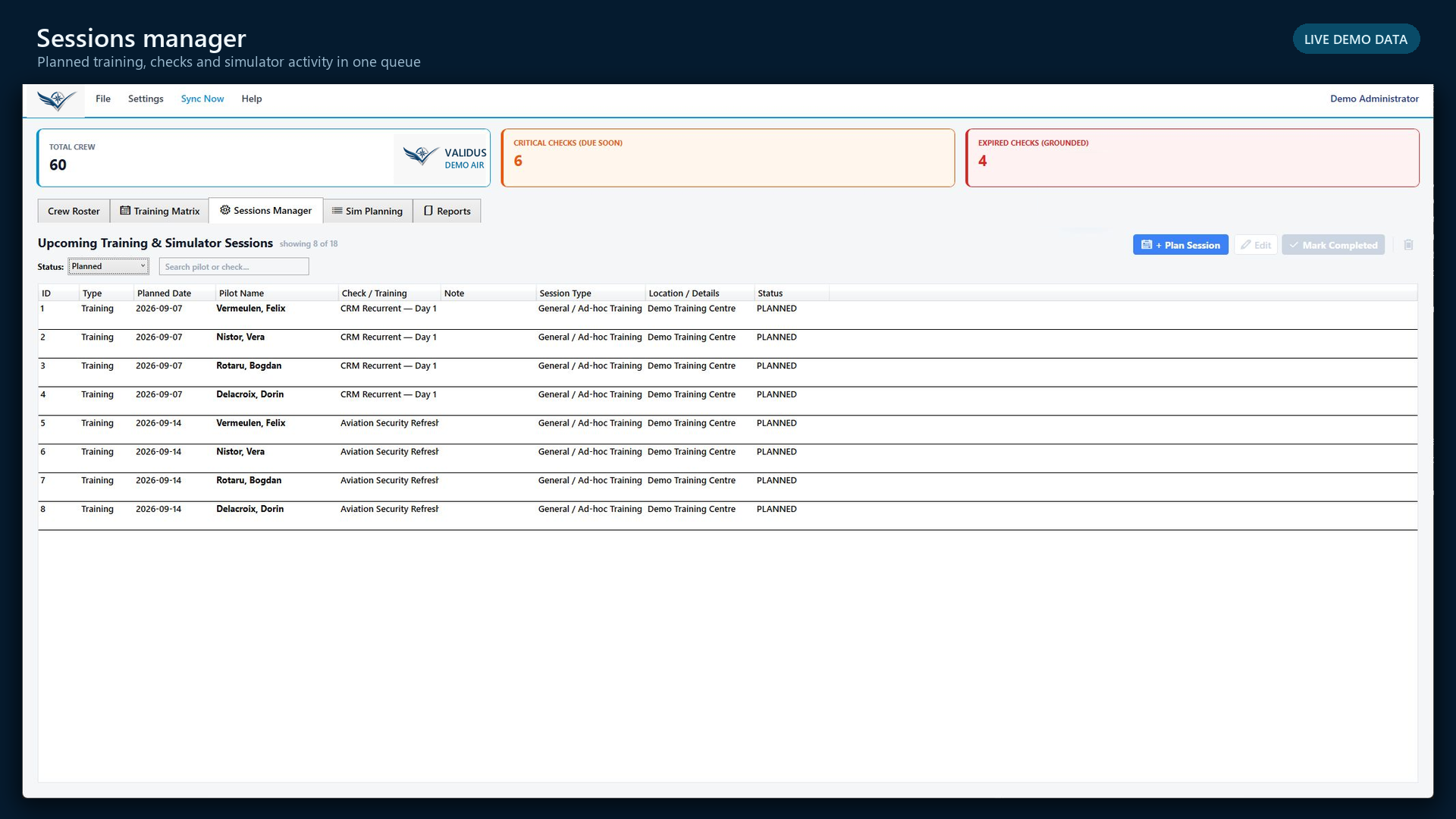Click the Reports tab document icon
The width and height of the screenshot is (1456, 819).
pos(428,211)
